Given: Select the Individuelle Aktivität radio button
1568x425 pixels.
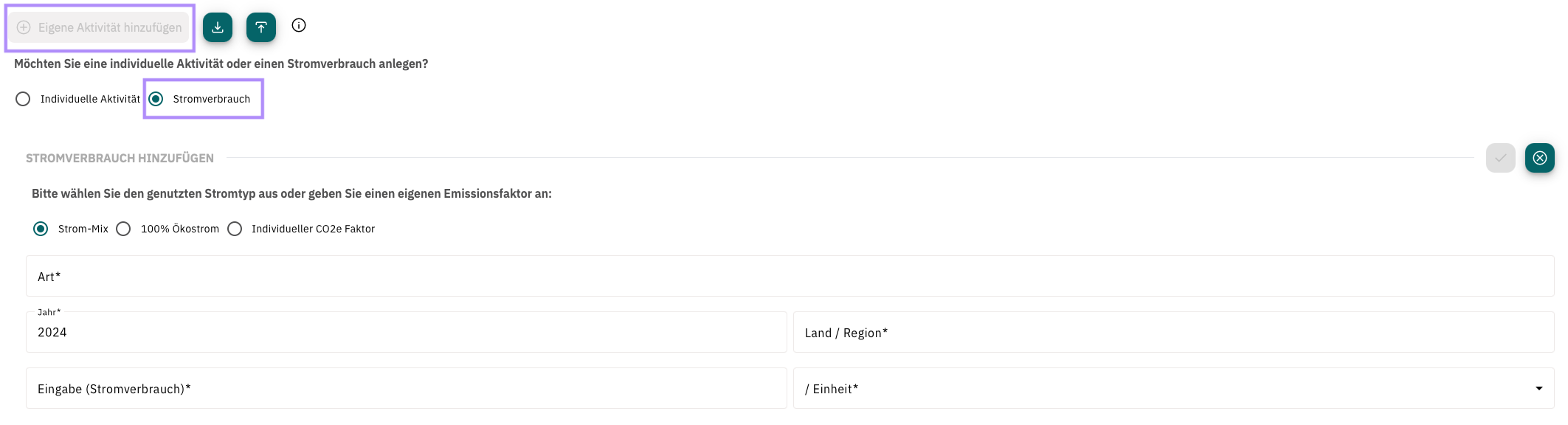Looking at the screenshot, I should [23, 99].
